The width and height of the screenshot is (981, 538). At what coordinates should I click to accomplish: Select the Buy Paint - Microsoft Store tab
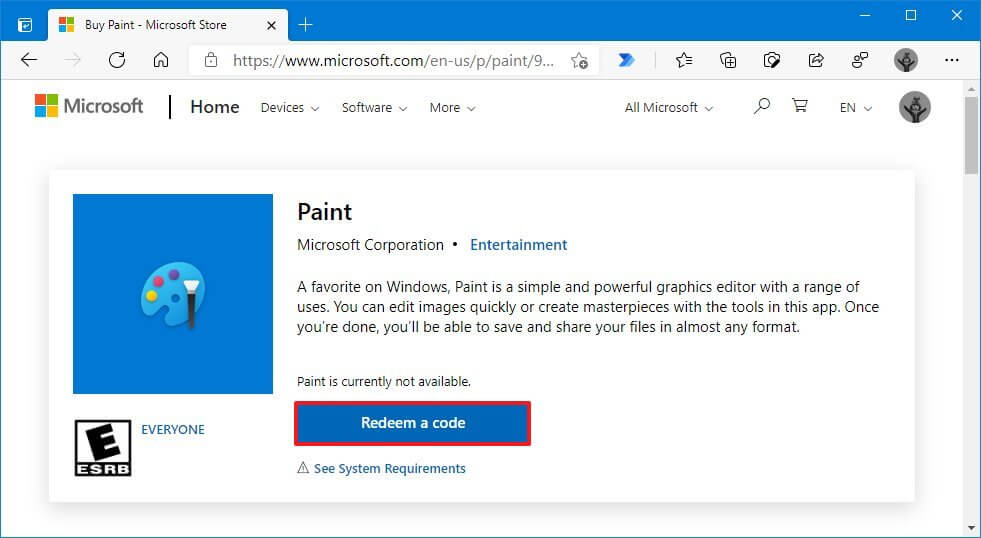pyautogui.click(x=168, y=25)
